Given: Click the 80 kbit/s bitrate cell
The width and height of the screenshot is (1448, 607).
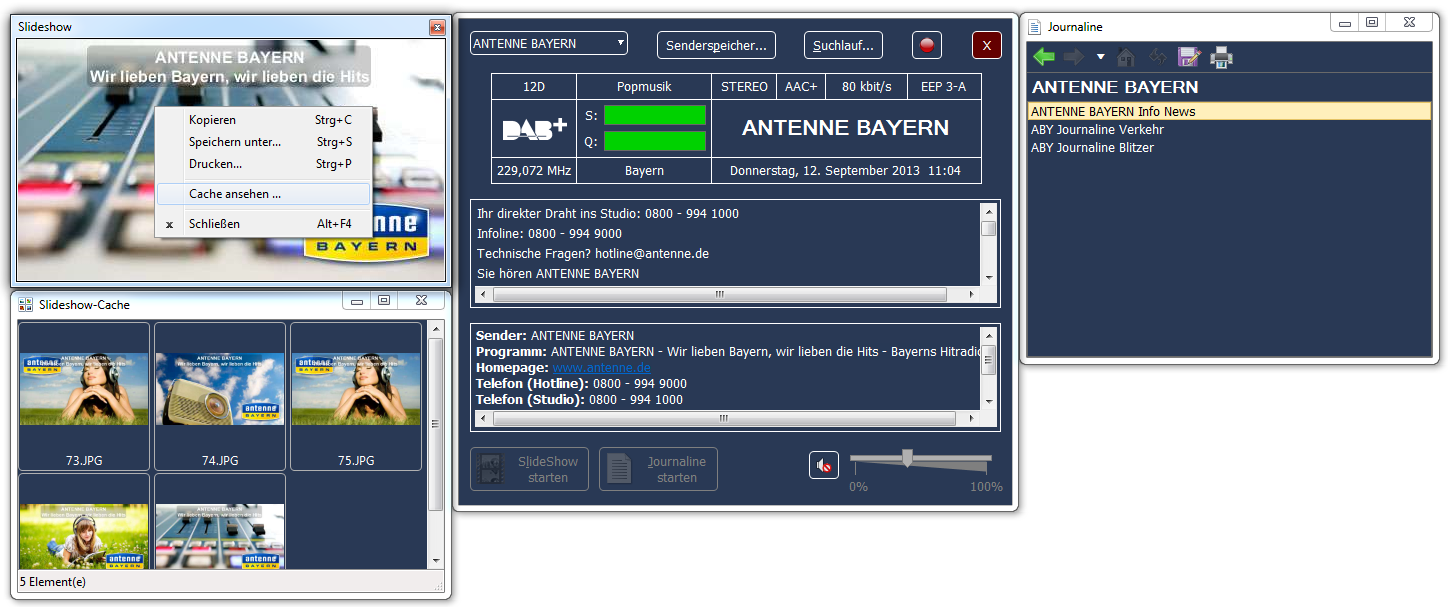Looking at the screenshot, I should tap(866, 87).
